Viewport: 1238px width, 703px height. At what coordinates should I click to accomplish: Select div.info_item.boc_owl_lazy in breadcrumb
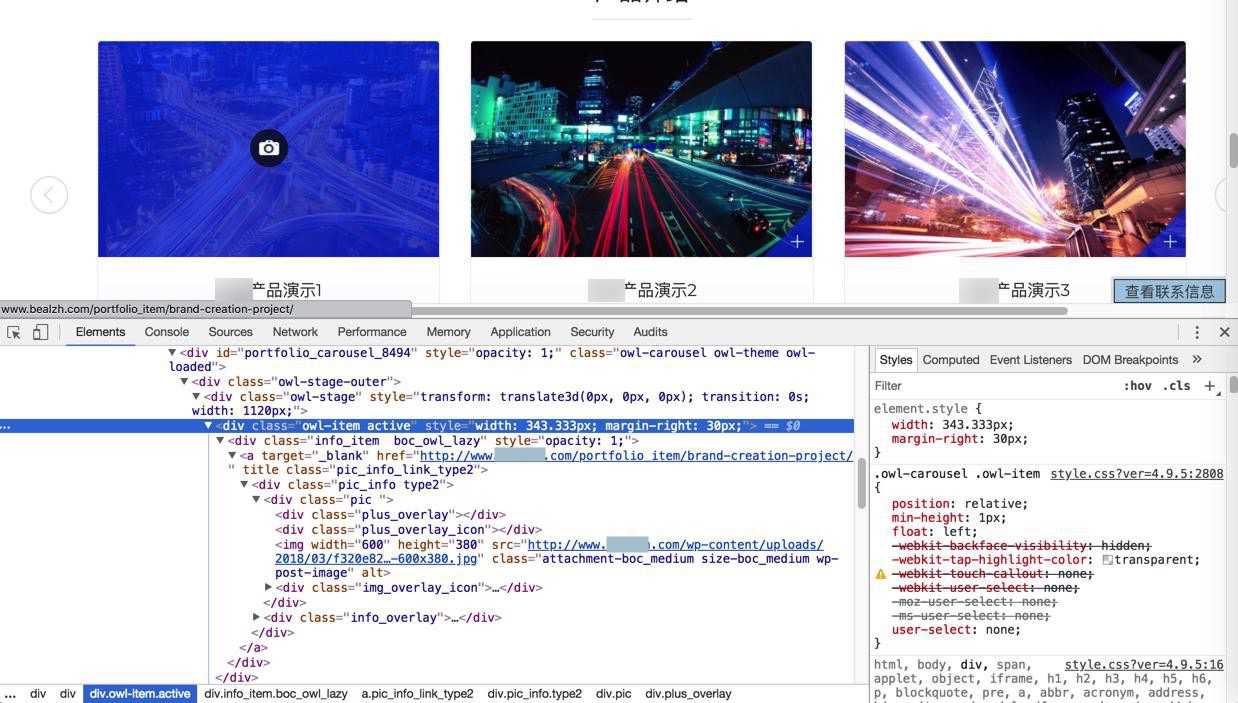pyautogui.click(x=276, y=694)
